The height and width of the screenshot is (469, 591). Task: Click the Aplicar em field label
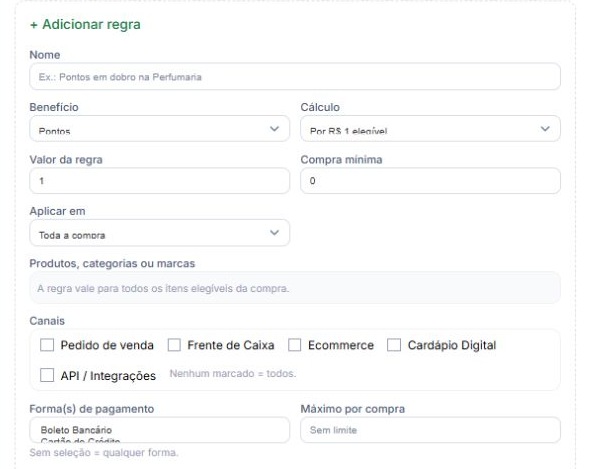pos(57,211)
